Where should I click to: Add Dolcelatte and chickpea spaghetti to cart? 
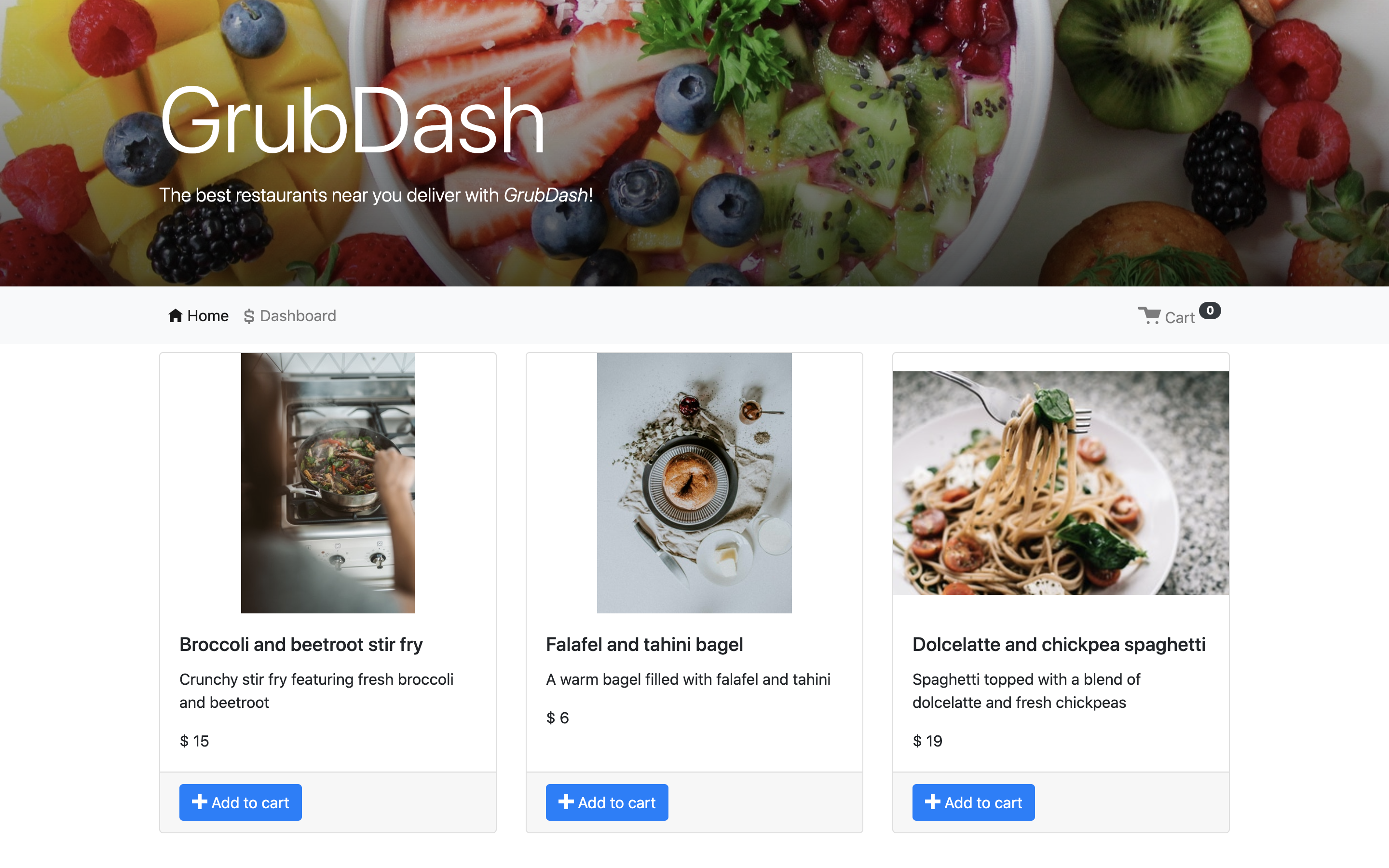click(973, 802)
